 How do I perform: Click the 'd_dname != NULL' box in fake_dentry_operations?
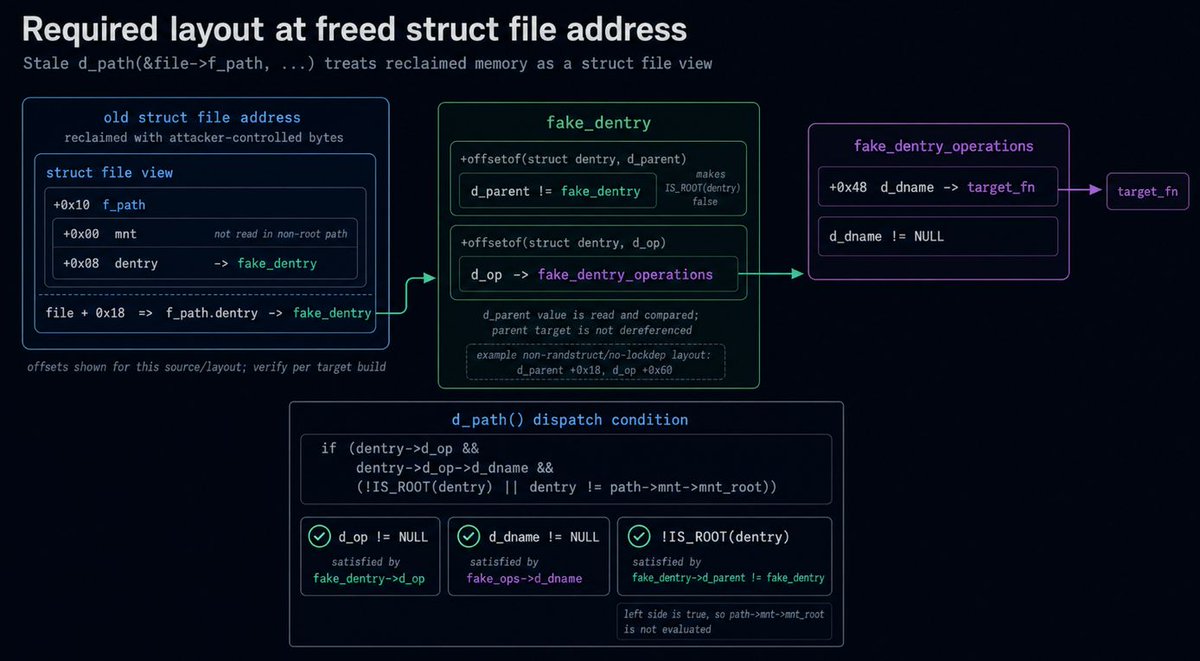[938, 236]
